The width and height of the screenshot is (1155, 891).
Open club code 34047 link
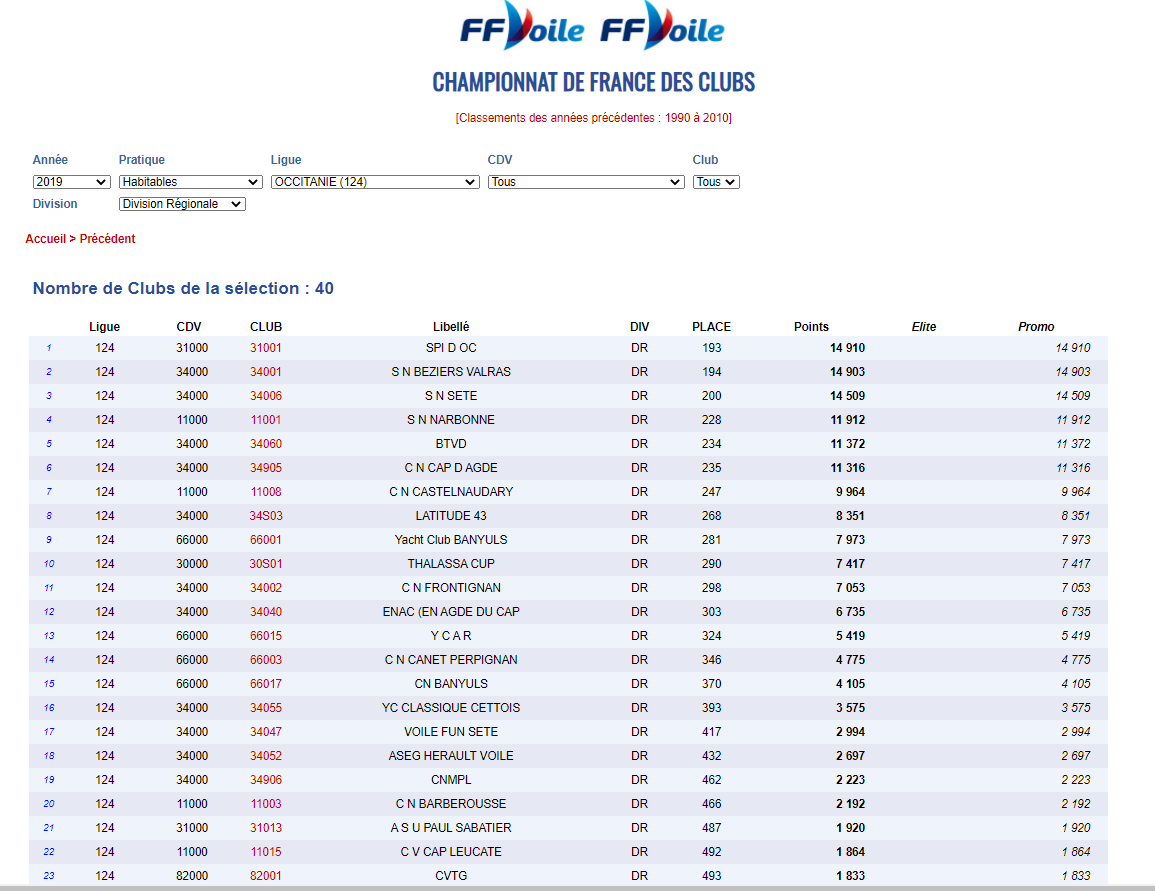point(266,732)
